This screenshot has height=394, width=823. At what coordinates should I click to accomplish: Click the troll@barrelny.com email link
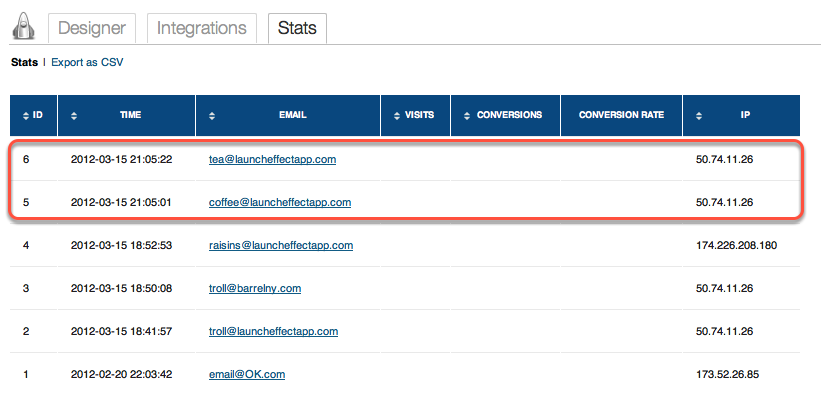coord(255,288)
